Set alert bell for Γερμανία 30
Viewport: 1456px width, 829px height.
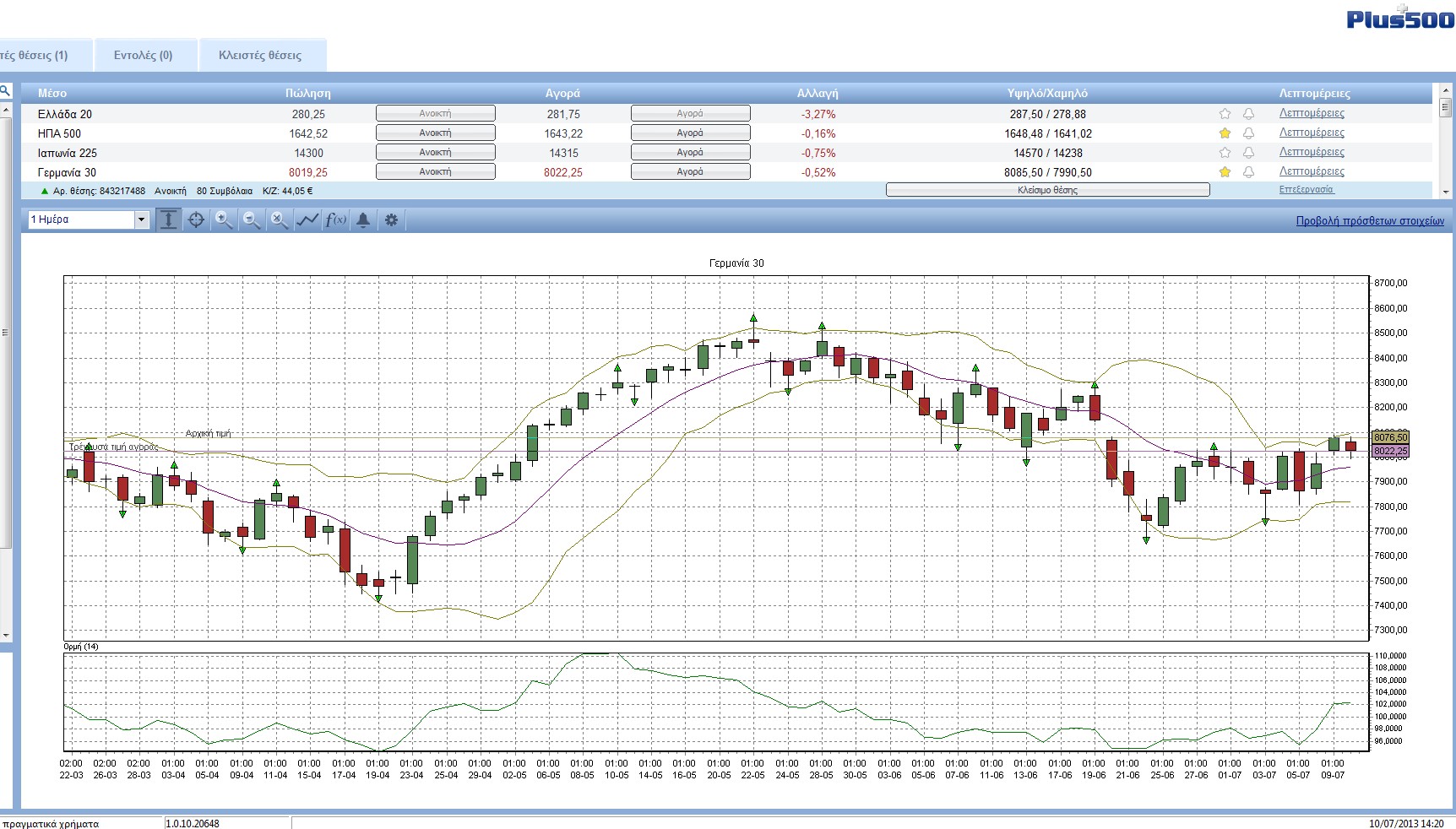click(1248, 172)
